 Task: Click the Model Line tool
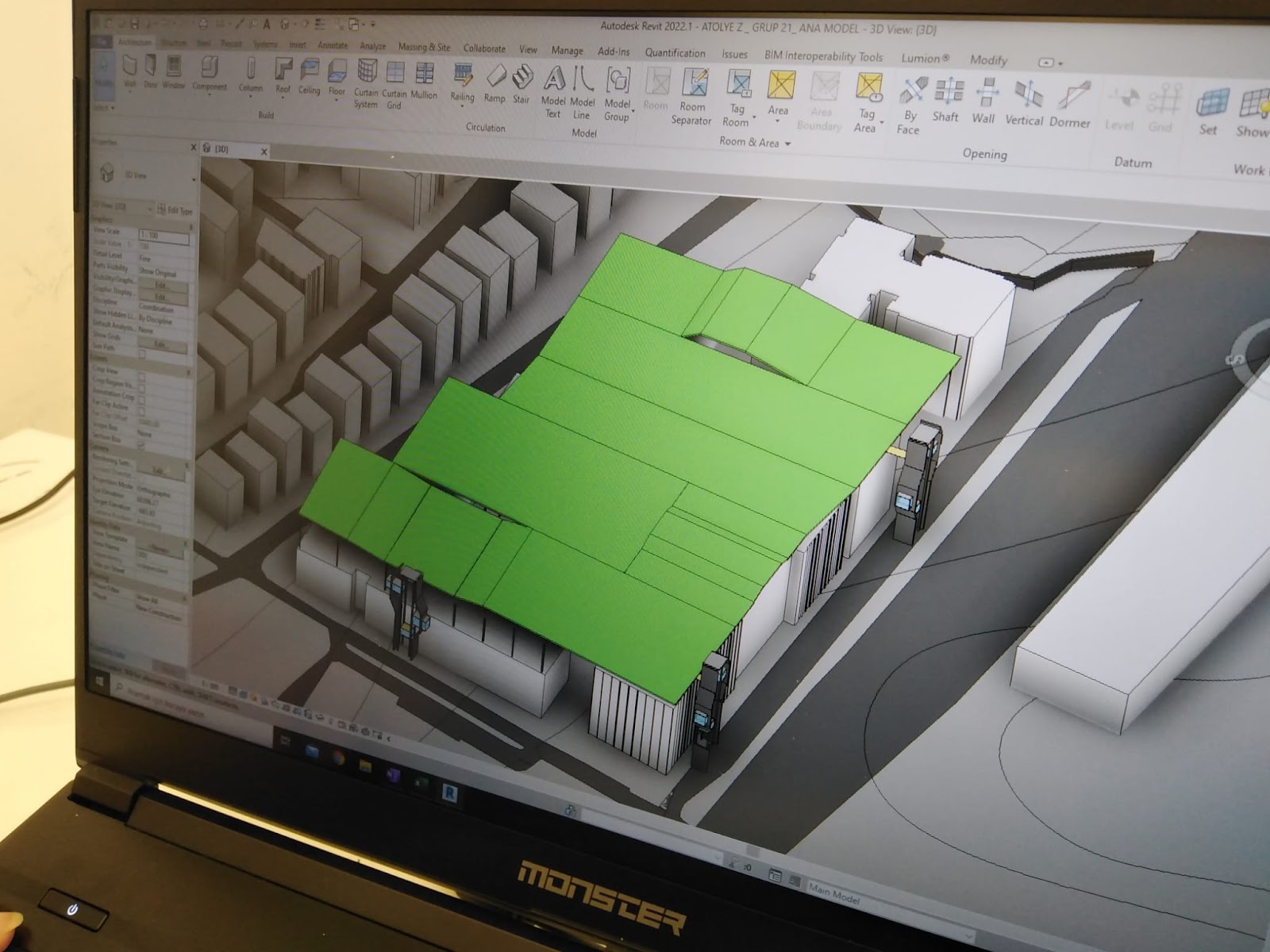pyautogui.click(x=582, y=93)
